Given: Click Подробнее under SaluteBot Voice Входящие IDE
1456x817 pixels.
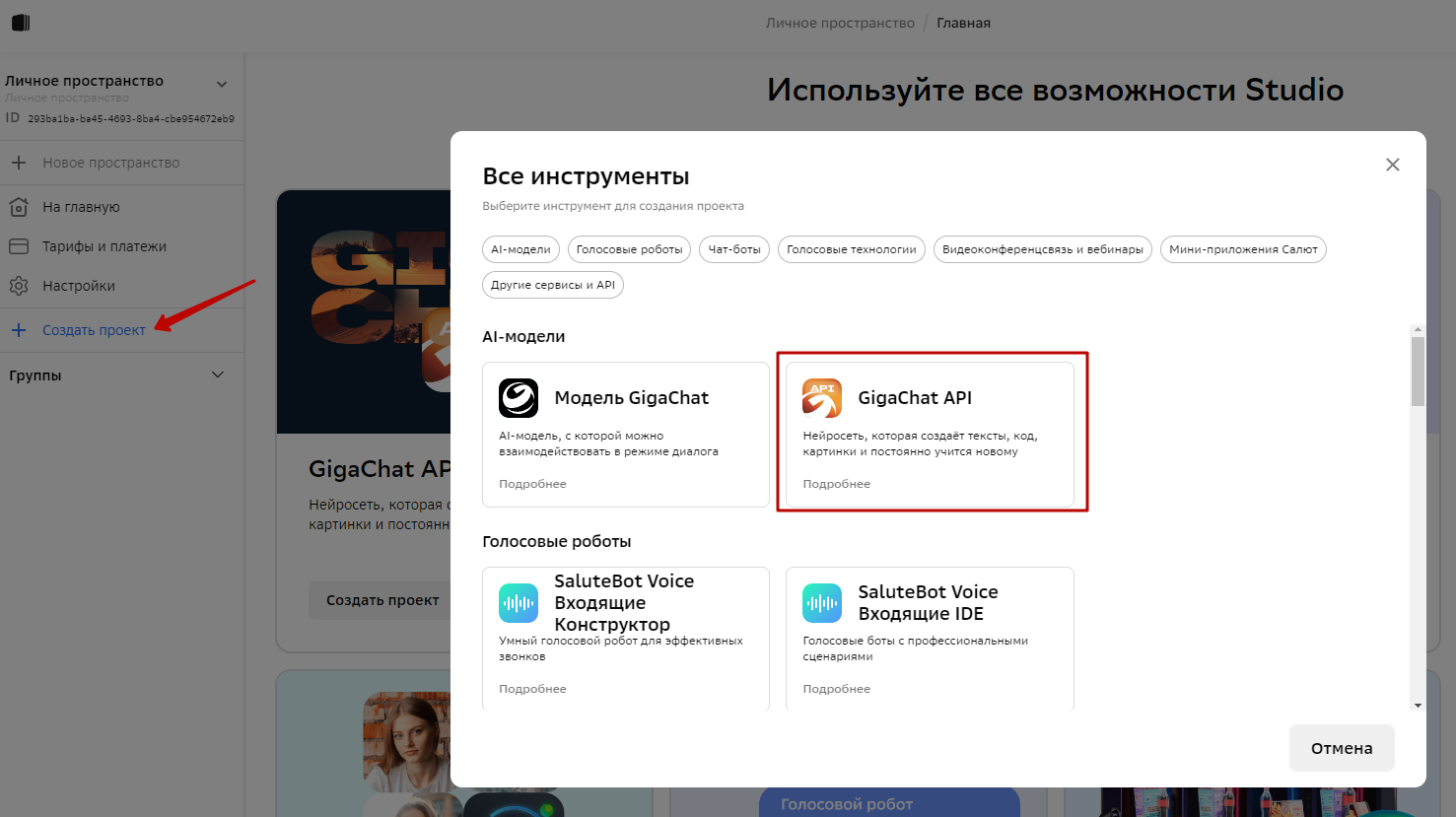Looking at the screenshot, I should 837,689.
